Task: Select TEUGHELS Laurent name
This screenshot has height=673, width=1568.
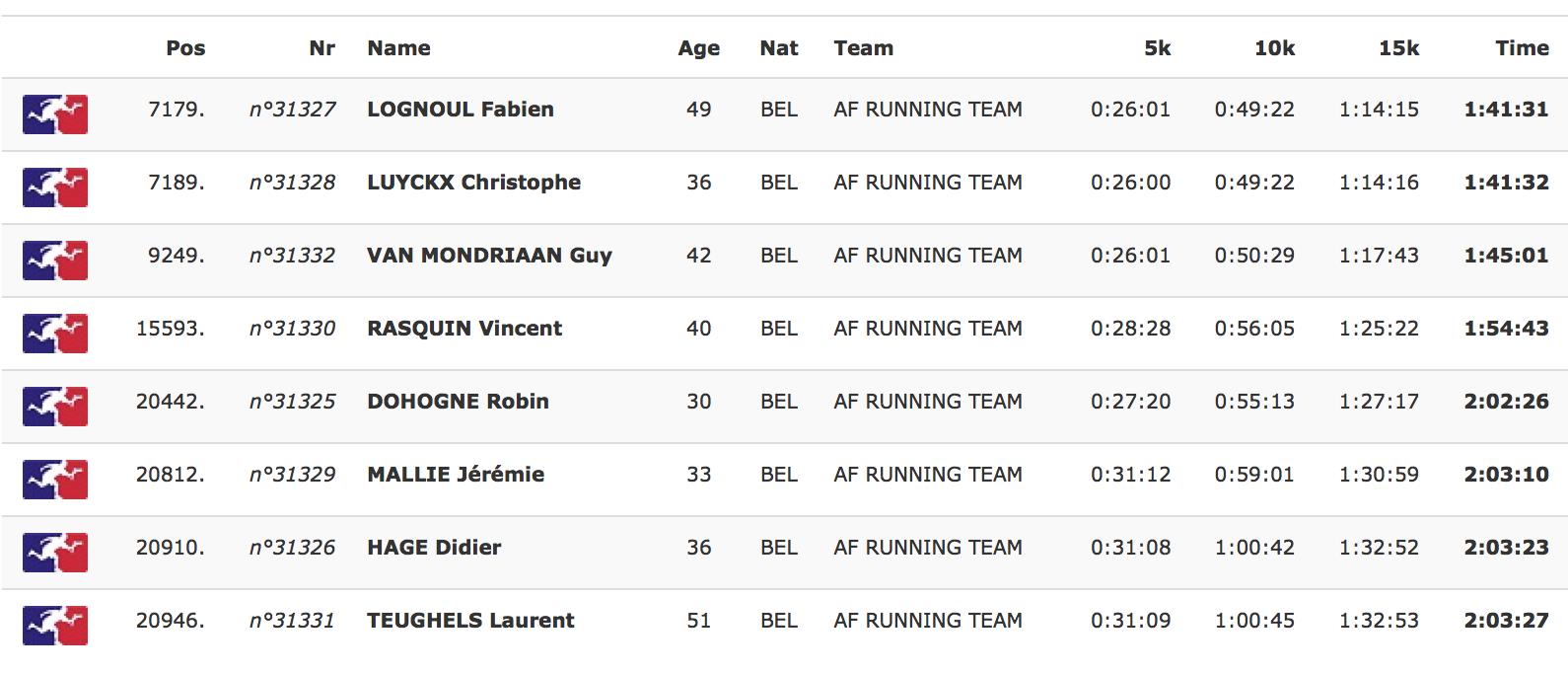Action: pyautogui.click(x=470, y=621)
